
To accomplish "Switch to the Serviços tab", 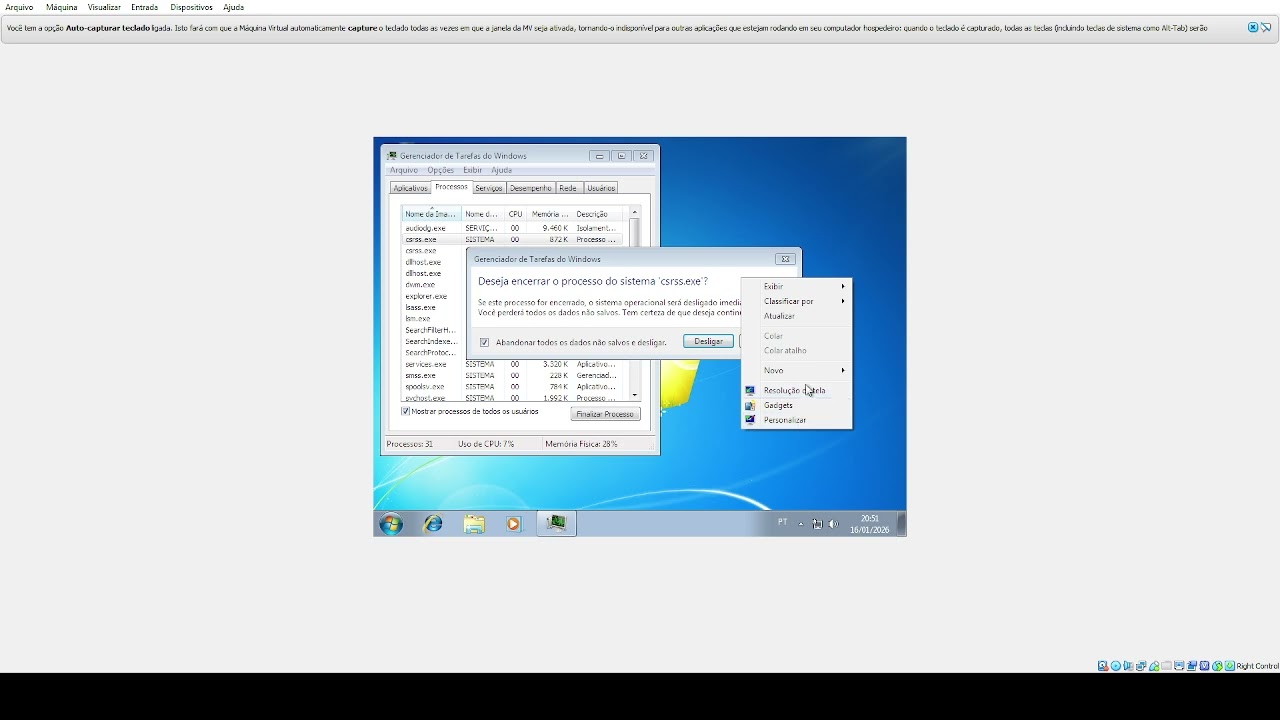I will pos(489,188).
